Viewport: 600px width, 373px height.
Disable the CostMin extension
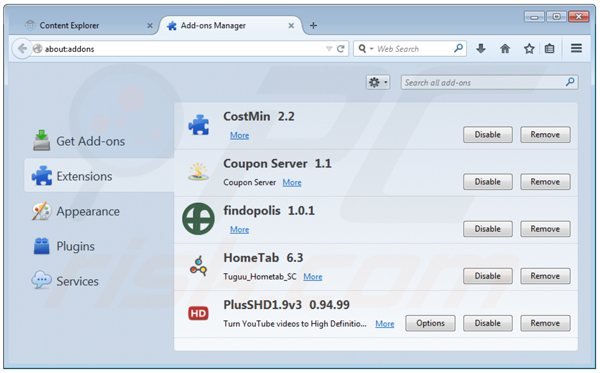point(488,135)
